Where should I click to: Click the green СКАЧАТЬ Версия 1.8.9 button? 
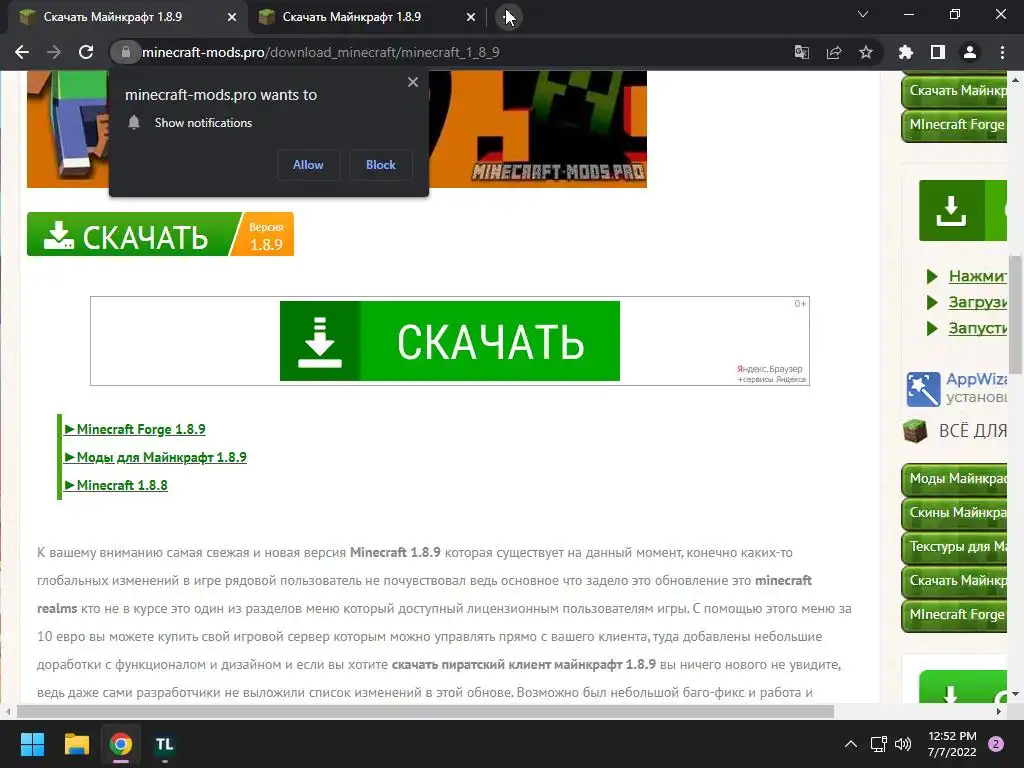pyautogui.click(x=160, y=234)
